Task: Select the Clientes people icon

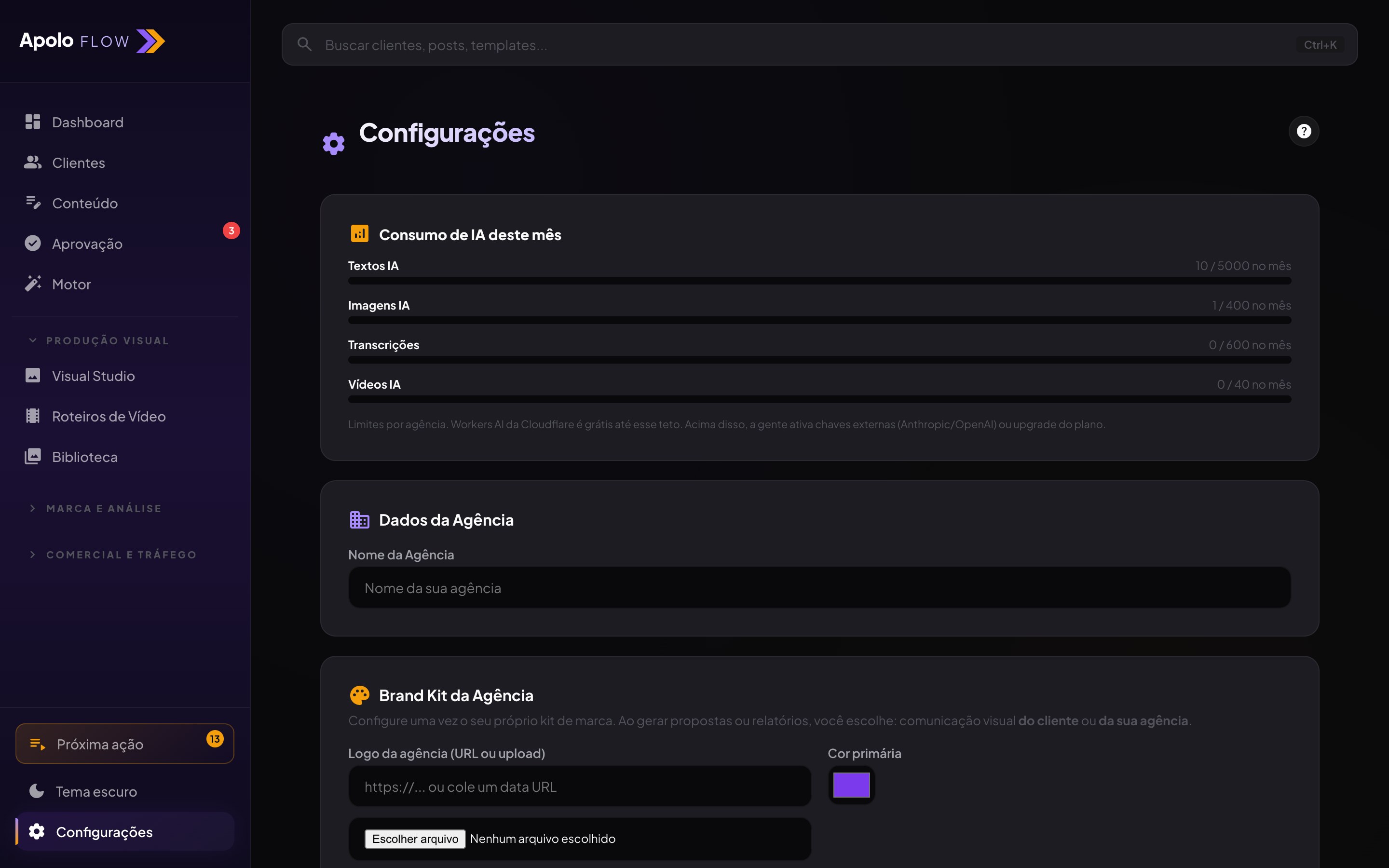Action: [x=33, y=163]
